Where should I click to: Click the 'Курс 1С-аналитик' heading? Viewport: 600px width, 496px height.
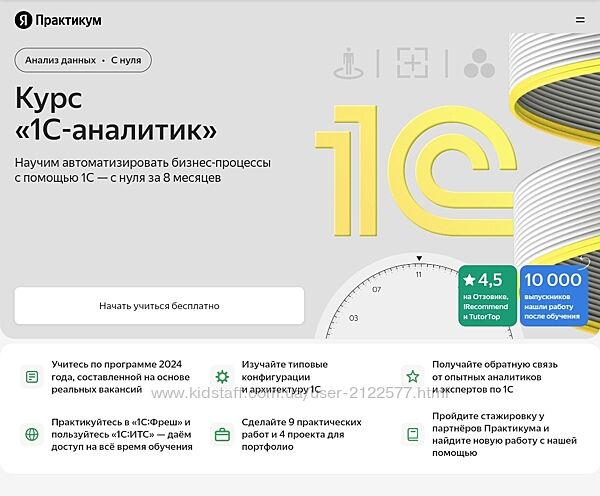(x=115, y=113)
